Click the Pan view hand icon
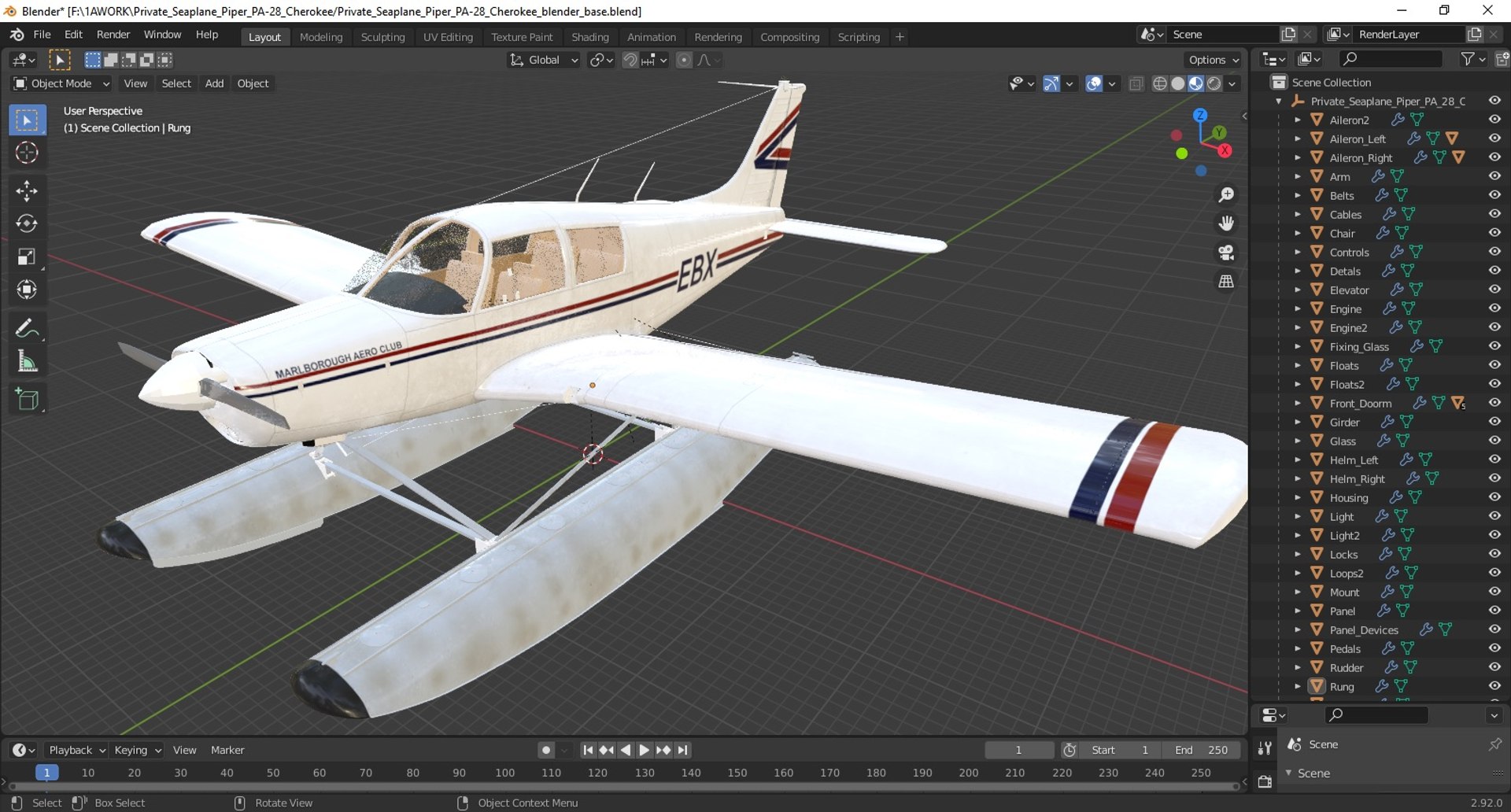The width and height of the screenshot is (1511, 812). [1226, 224]
